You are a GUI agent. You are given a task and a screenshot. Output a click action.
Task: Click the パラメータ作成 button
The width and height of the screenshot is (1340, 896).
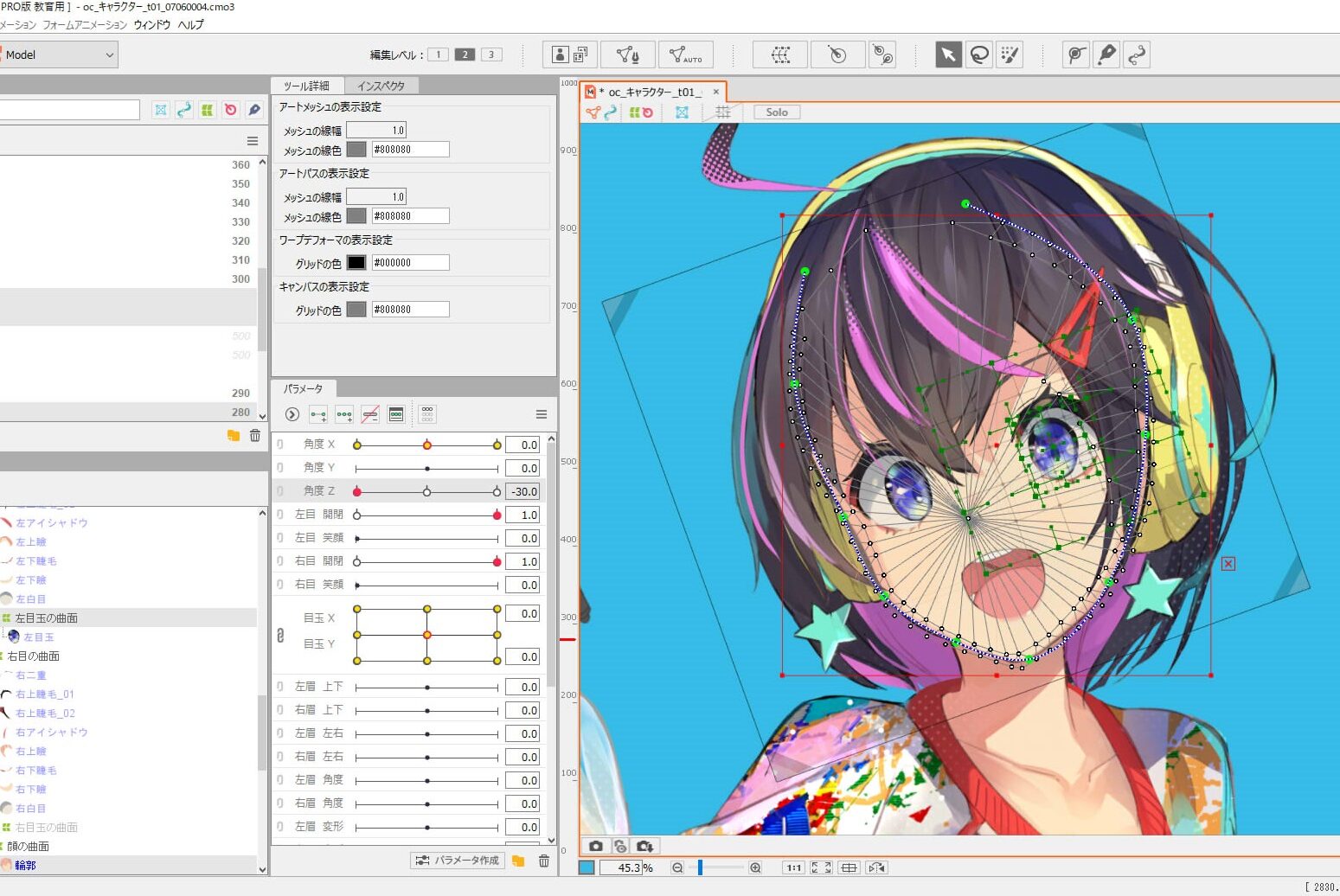(x=458, y=861)
